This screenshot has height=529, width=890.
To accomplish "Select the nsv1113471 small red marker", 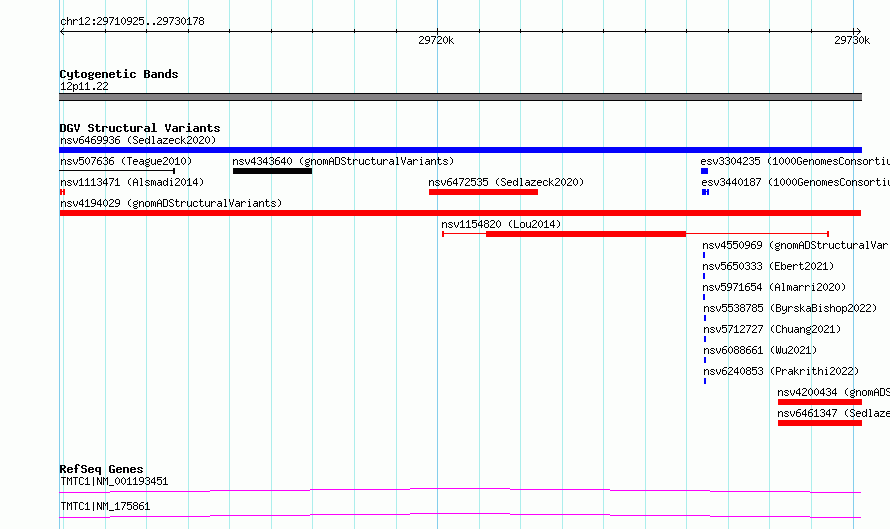I will tap(62, 192).
